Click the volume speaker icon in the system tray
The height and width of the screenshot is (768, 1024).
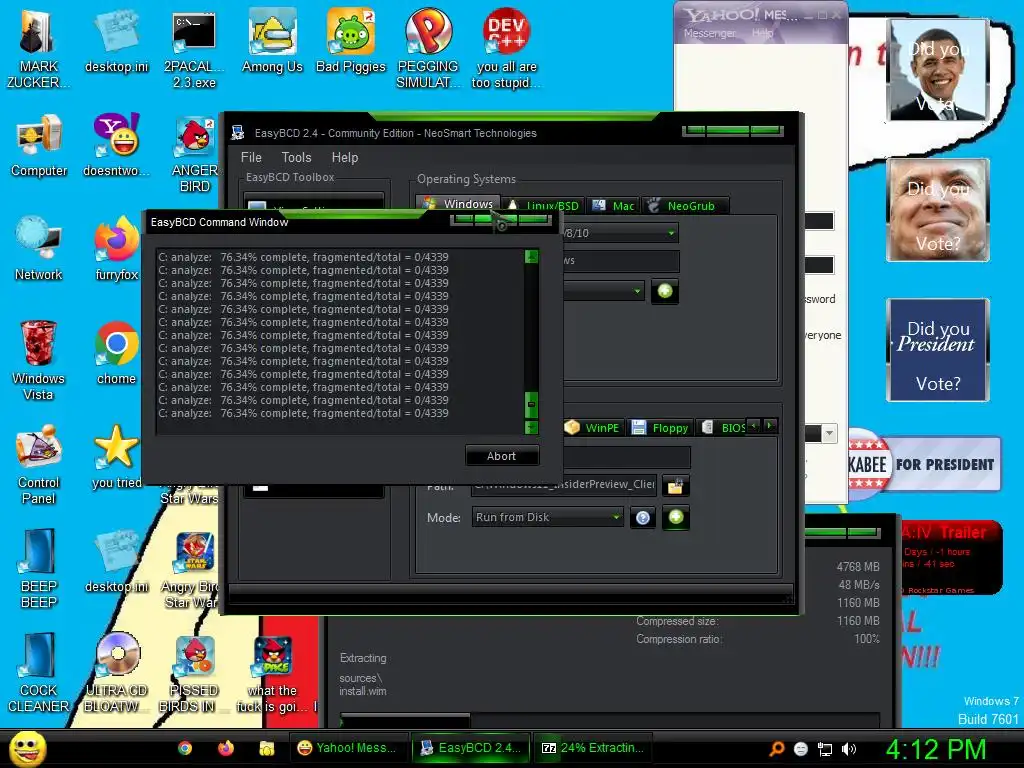pos(849,749)
